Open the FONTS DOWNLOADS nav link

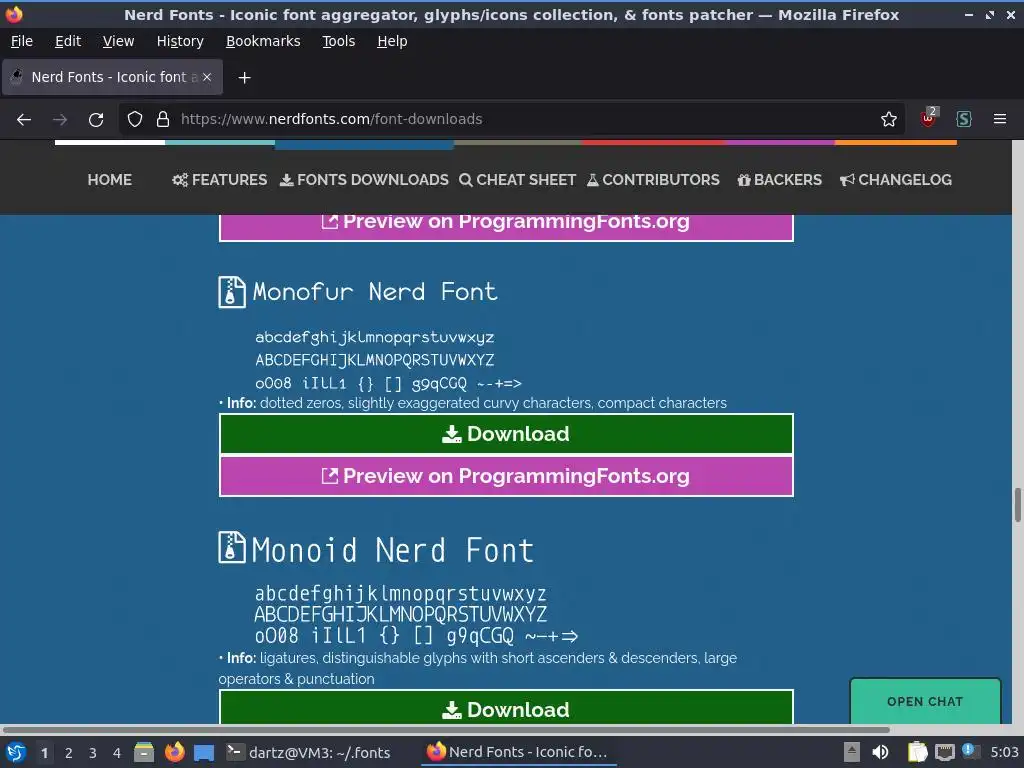(364, 180)
